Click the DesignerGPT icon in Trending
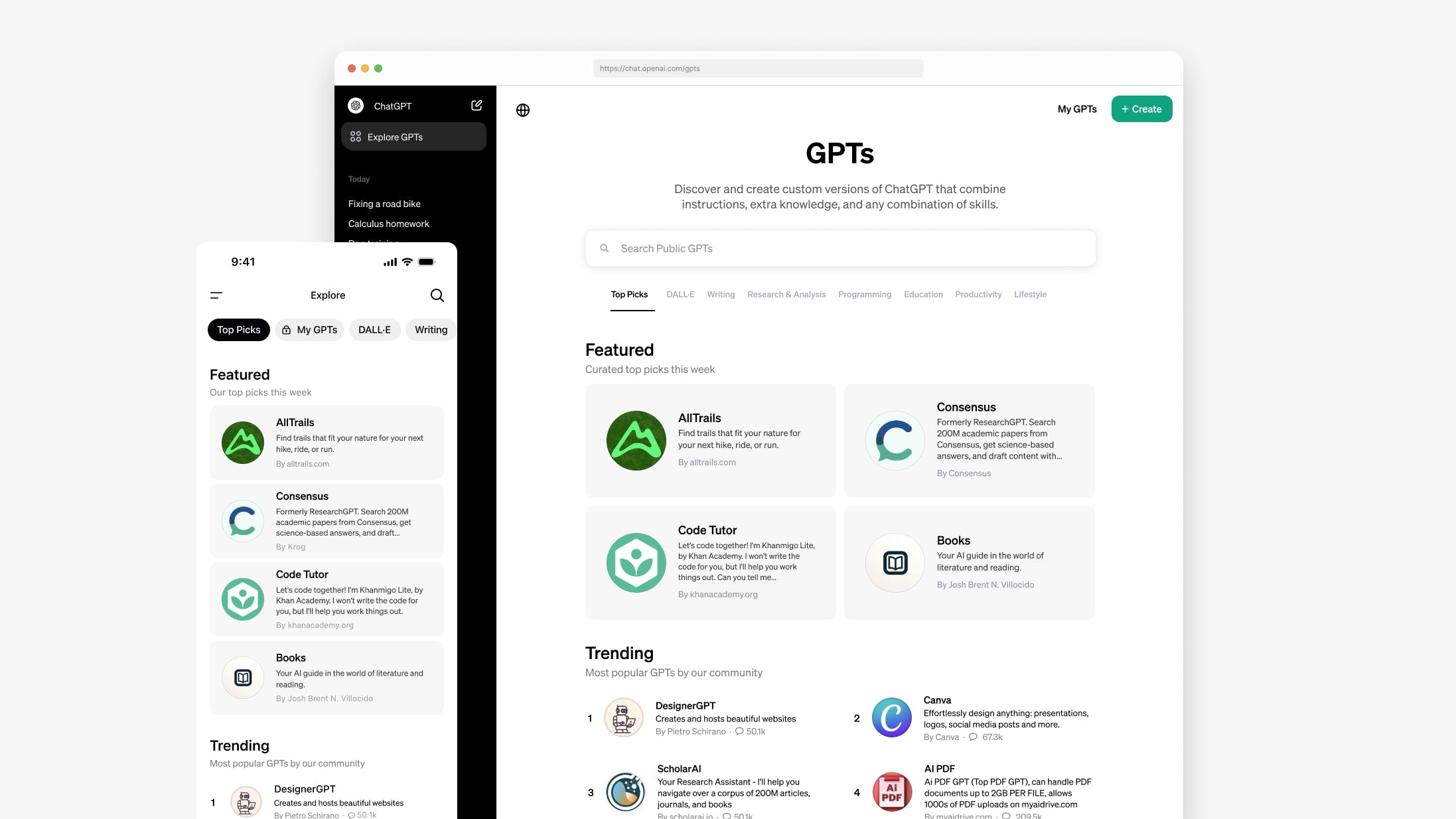1456x819 pixels. [622, 717]
